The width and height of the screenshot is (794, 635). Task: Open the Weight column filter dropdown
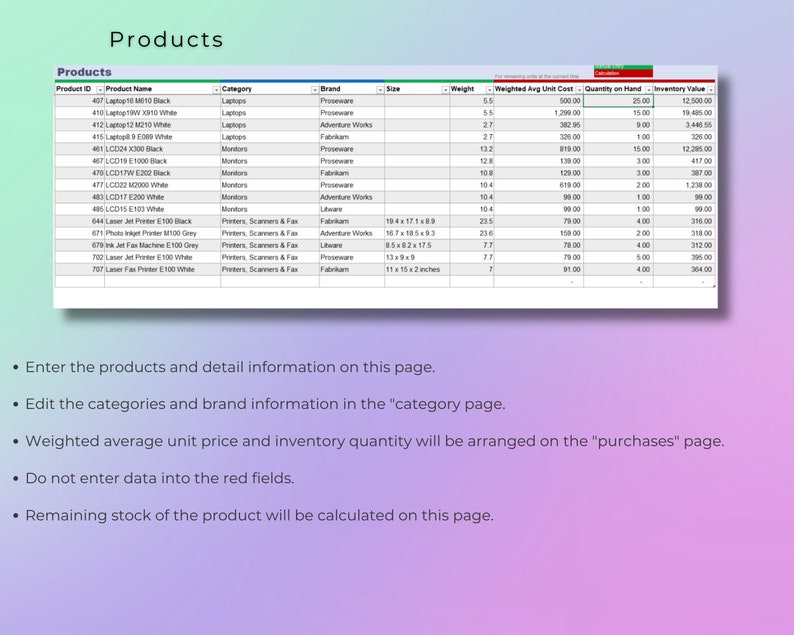click(x=489, y=90)
